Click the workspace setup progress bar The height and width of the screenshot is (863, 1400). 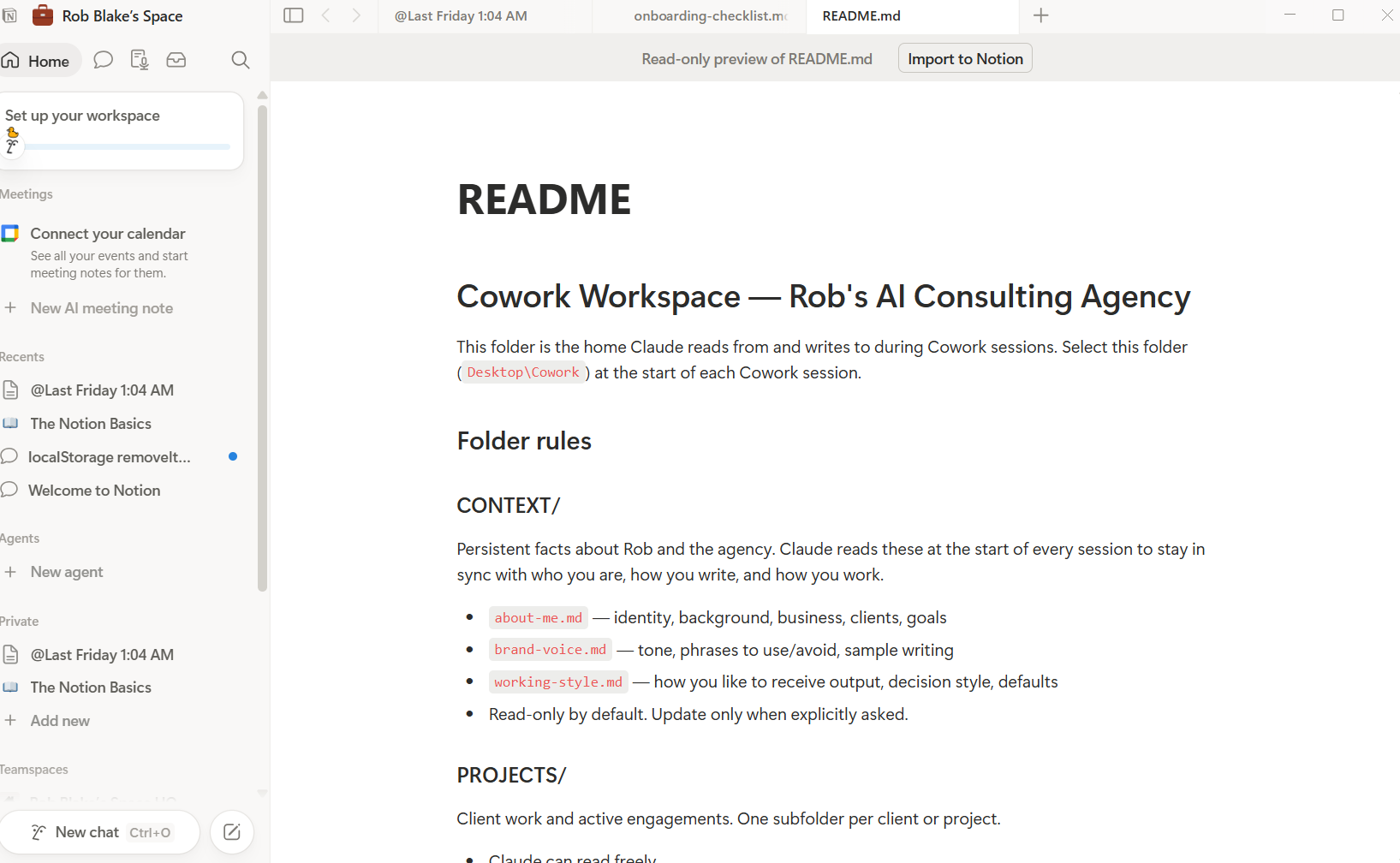point(127,147)
